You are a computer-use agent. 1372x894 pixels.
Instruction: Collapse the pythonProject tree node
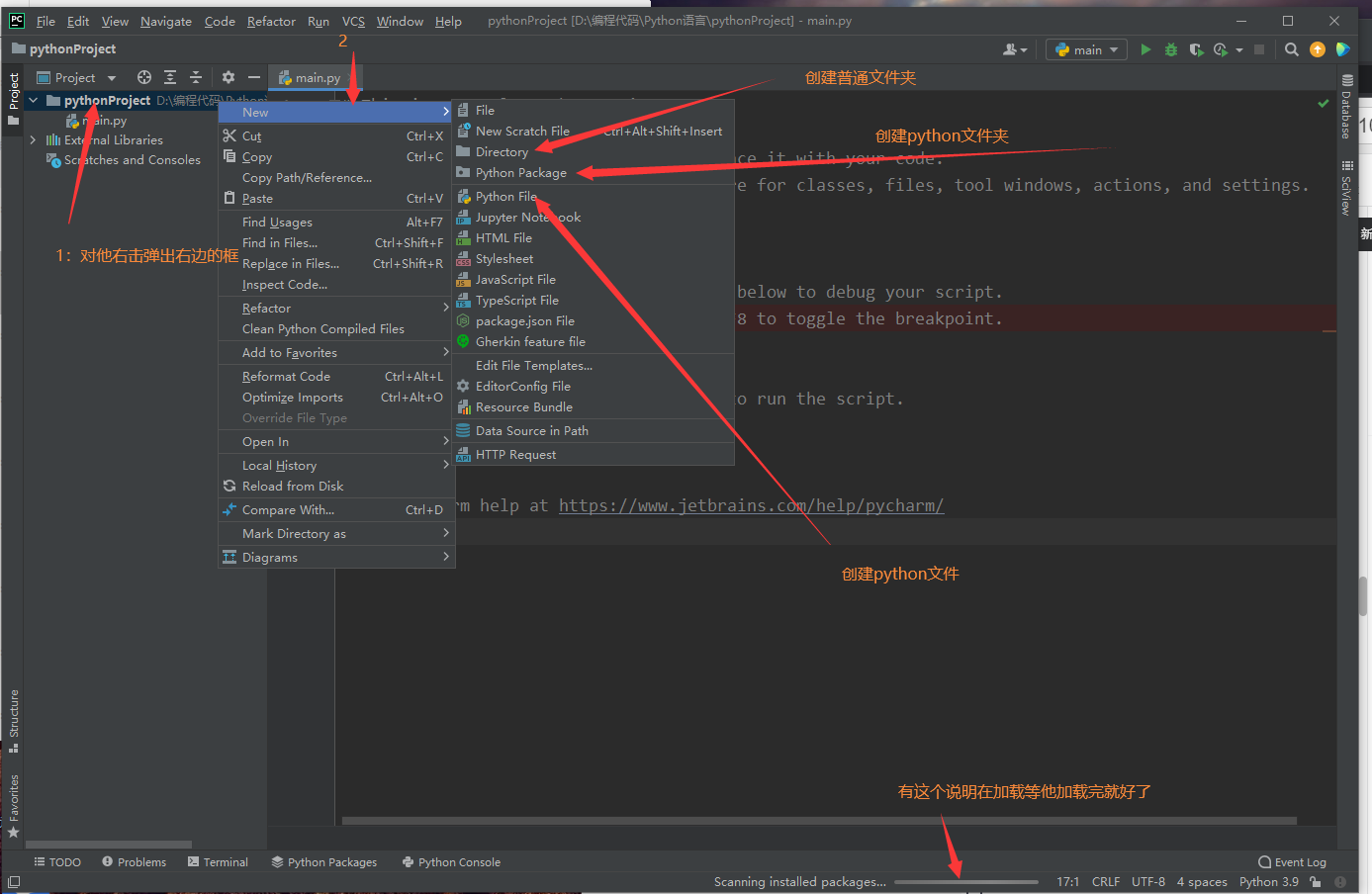tap(34, 100)
